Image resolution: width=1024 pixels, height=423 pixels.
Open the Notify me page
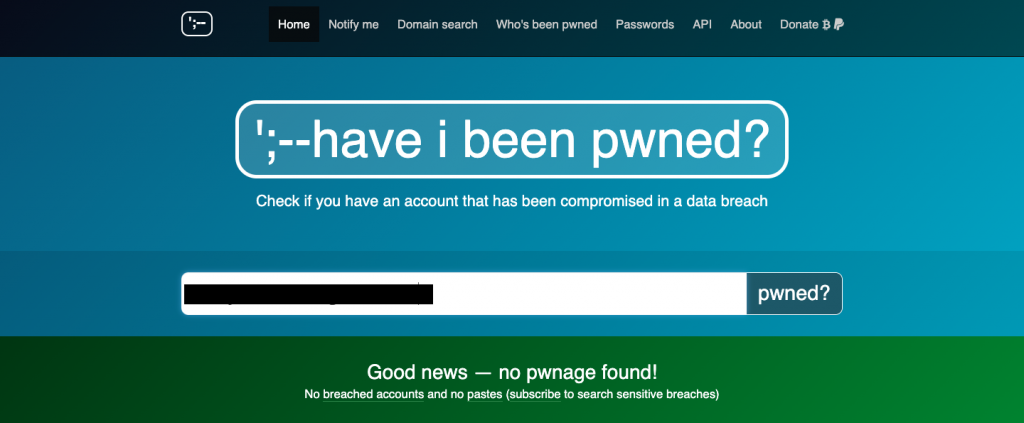(353, 24)
